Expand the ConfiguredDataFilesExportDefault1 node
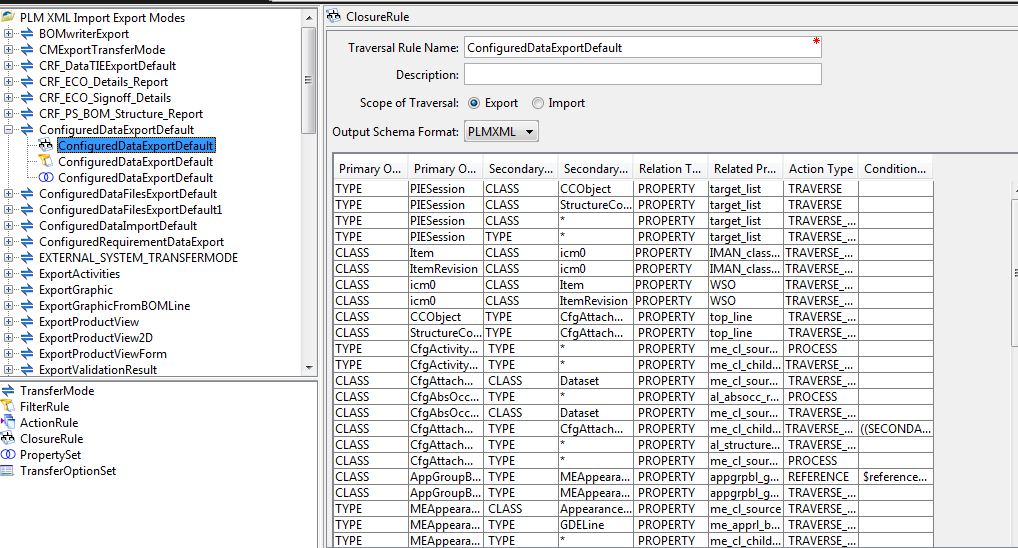Viewport: 1018px width, 548px height. pos(8,210)
